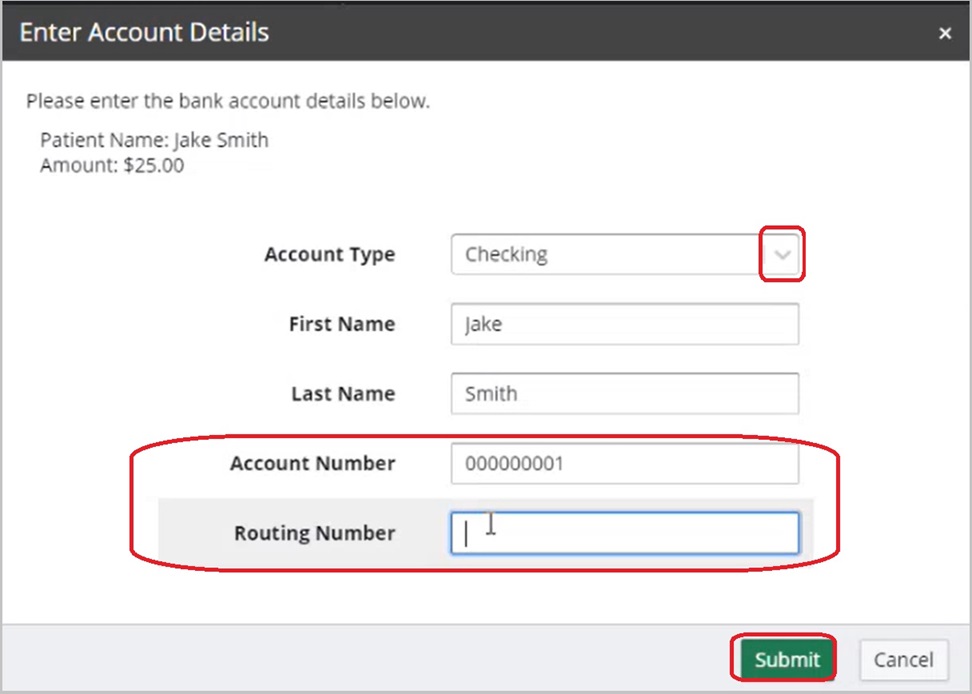Expand the Account Type dropdown arrow
This screenshot has height=694, width=972.
tap(783, 255)
